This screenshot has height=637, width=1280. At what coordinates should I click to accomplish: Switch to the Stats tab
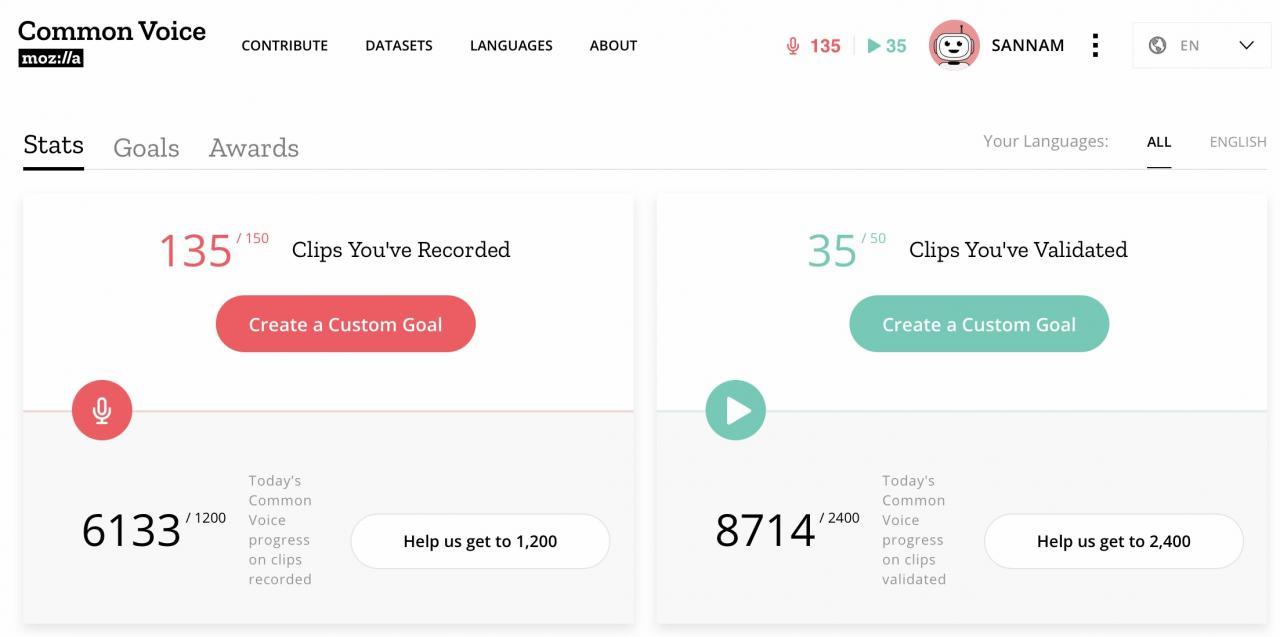pyautogui.click(x=53, y=146)
